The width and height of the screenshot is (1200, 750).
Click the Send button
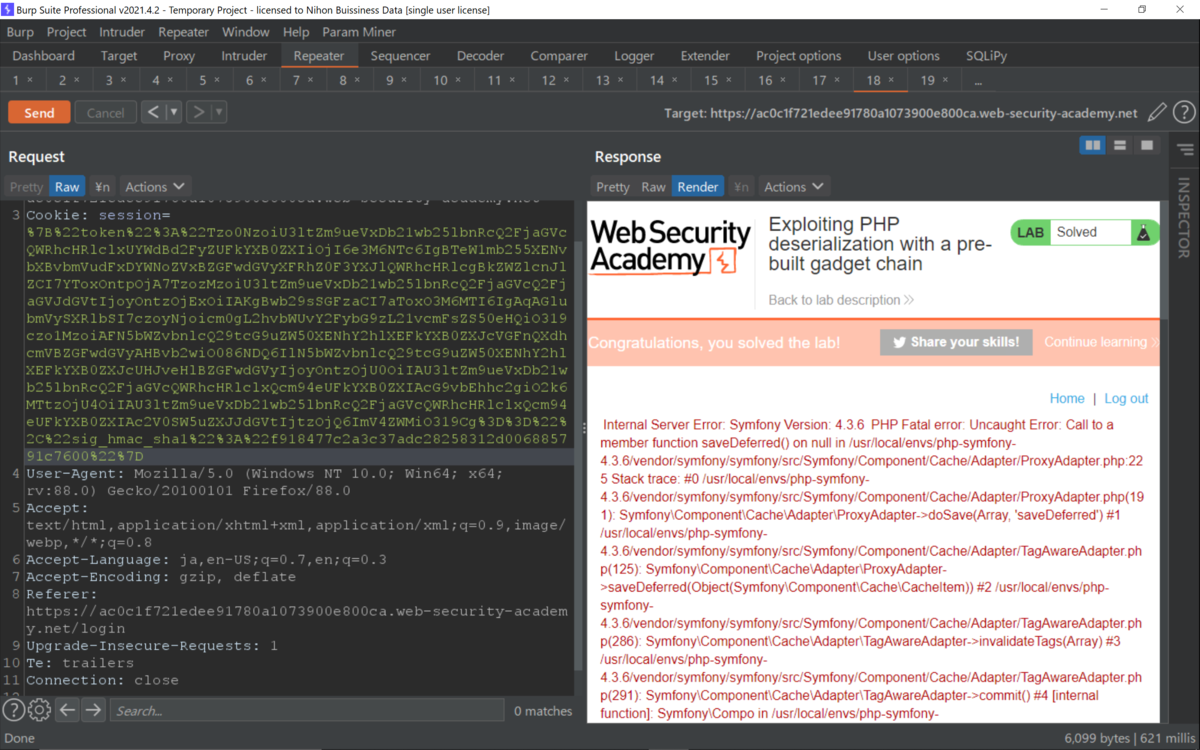point(39,113)
